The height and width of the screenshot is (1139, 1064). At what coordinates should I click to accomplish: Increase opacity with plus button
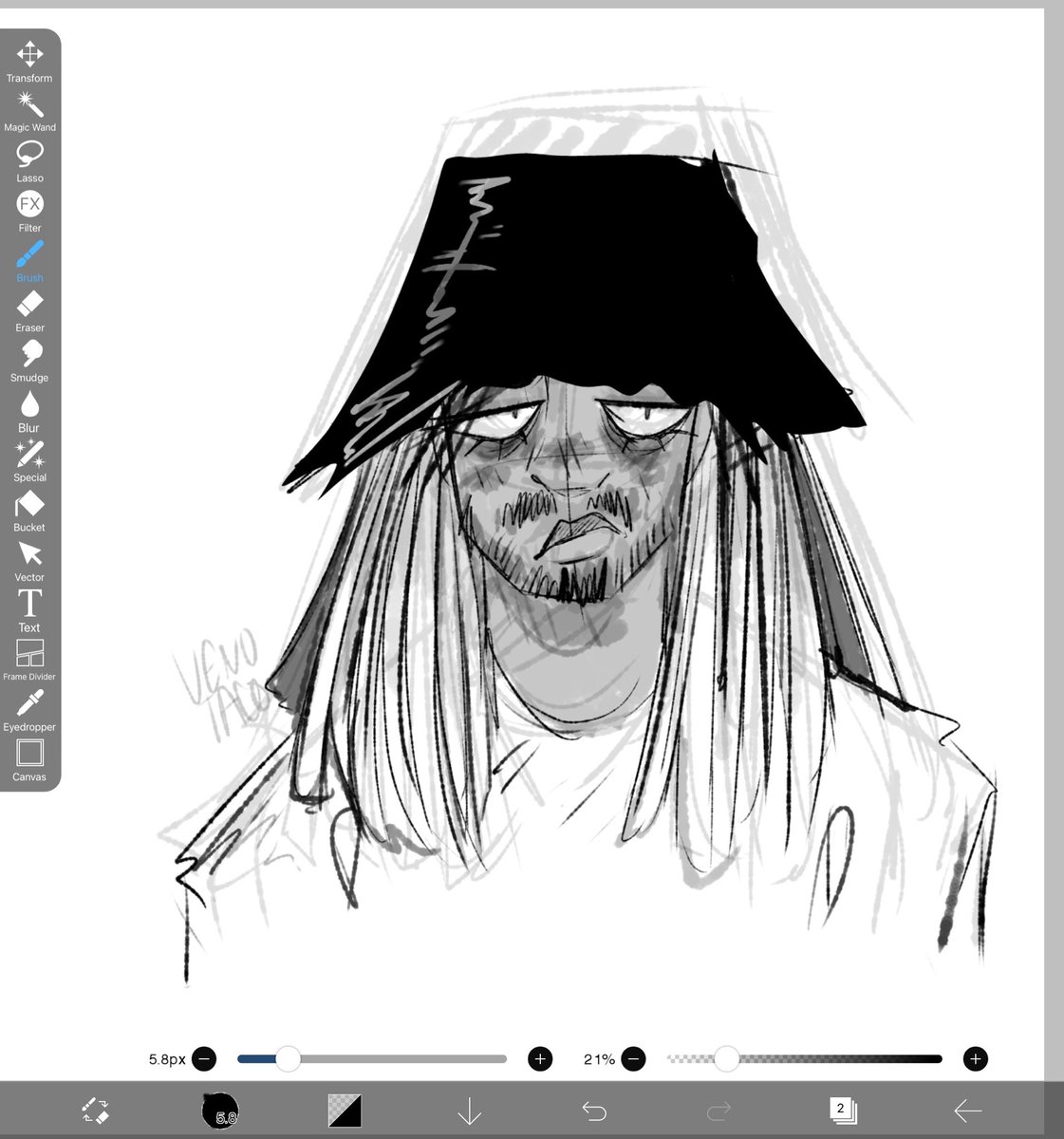point(976,1059)
